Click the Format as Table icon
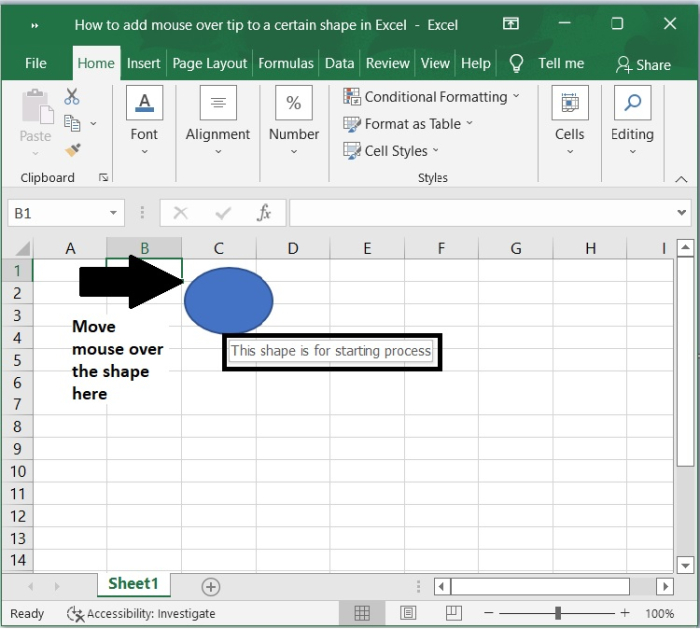The image size is (700, 629). click(x=352, y=124)
